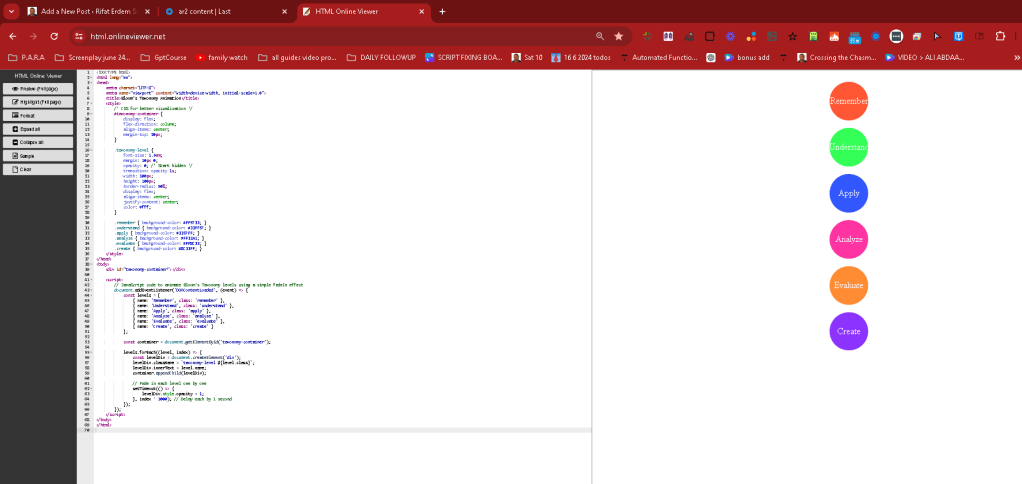Click the black star outline extension icon

[793, 36]
